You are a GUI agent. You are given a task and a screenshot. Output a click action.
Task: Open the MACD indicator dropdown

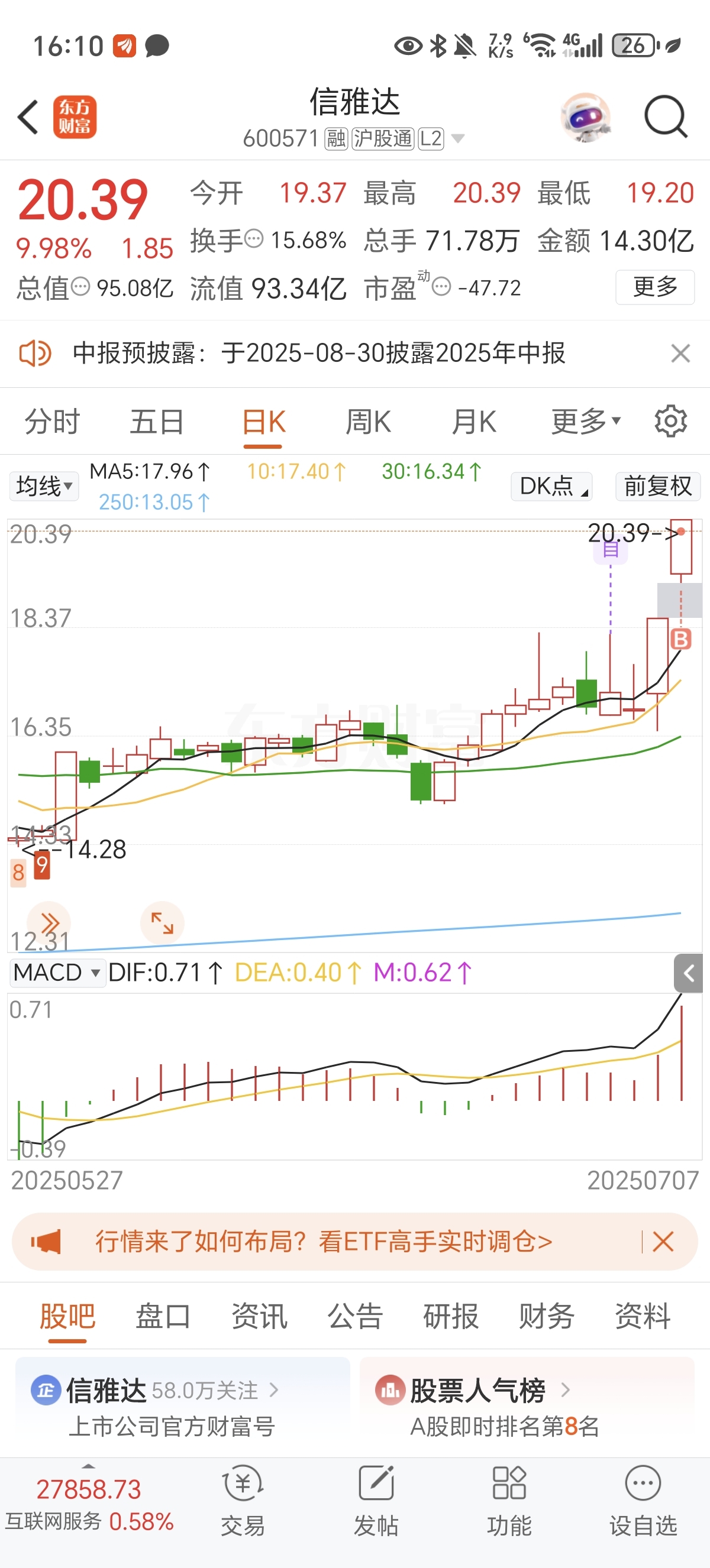click(x=57, y=972)
